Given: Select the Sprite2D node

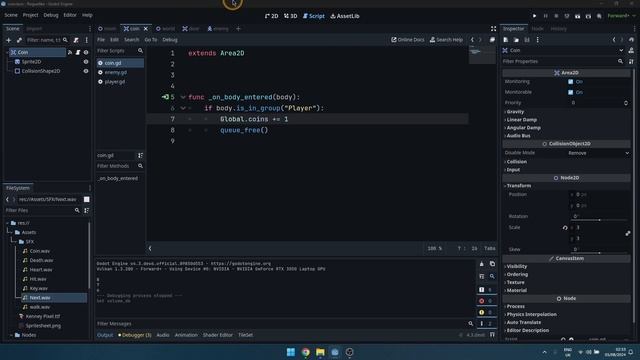Looking at the screenshot, I should (31, 62).
